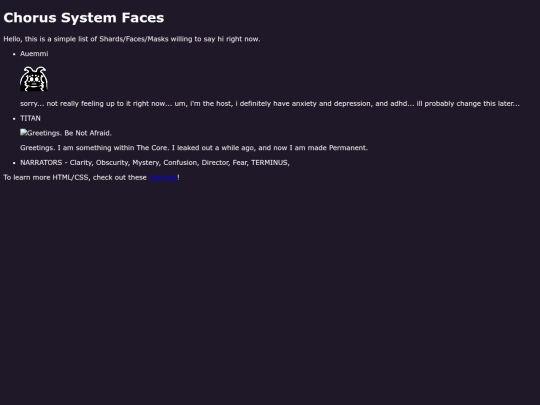The image size is (540, 405).
Task: Click the "TITAN" list item name
Action: (30, 118)
